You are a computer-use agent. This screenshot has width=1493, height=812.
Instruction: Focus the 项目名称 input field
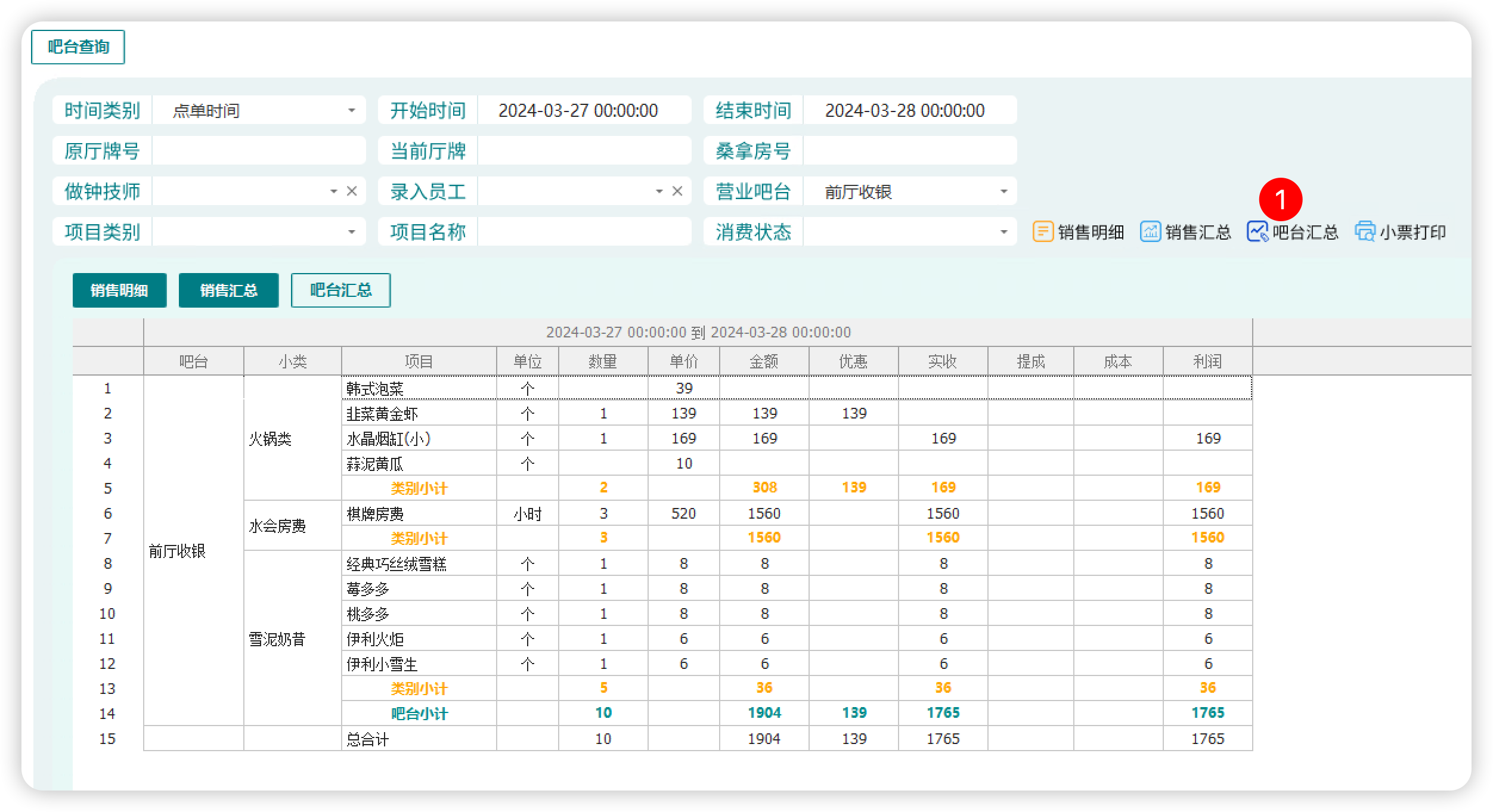pyautogui.click(x=584, y=231)
